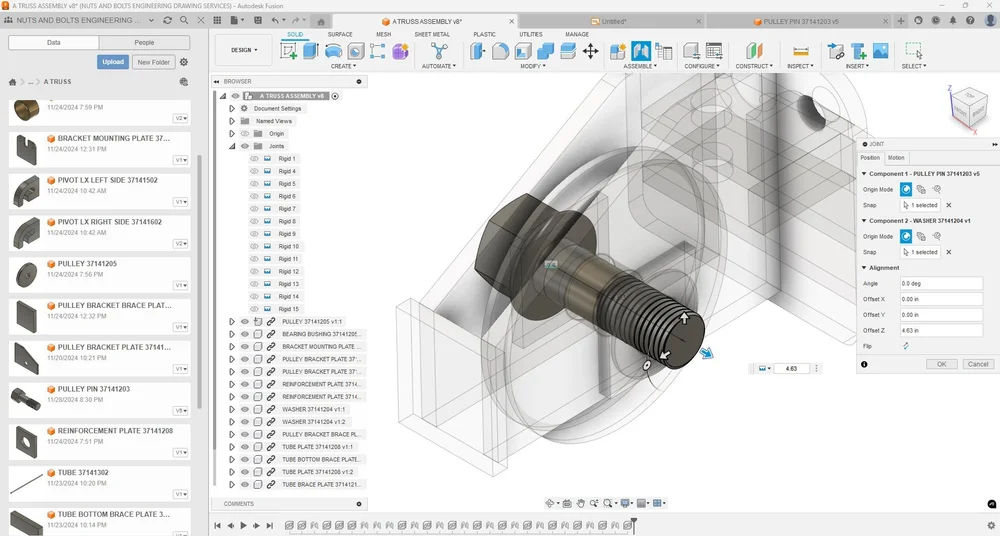Screen dimensions: 1000x536
Task: Select the Combine tool
Action: [x=545, y=51]
